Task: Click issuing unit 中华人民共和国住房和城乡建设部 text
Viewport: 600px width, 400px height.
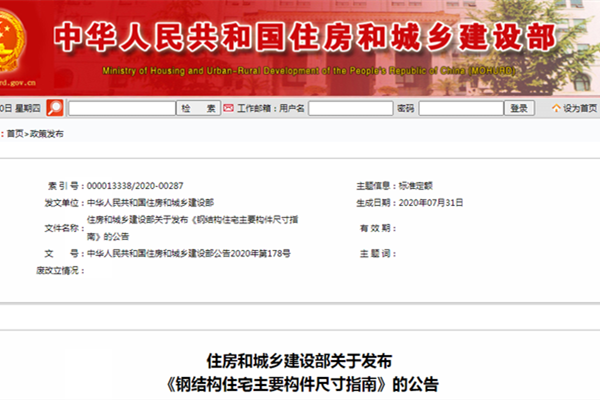Action: (150, 202)
